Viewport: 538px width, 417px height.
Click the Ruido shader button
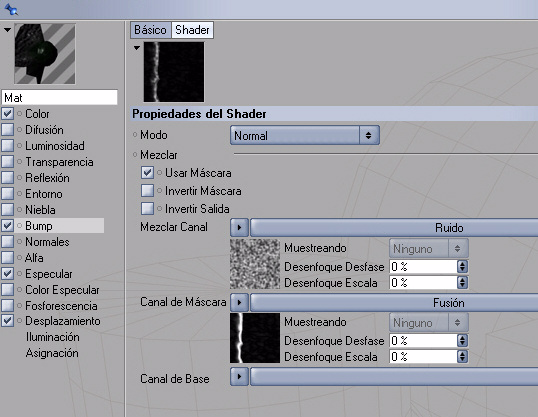pos(394,227)
